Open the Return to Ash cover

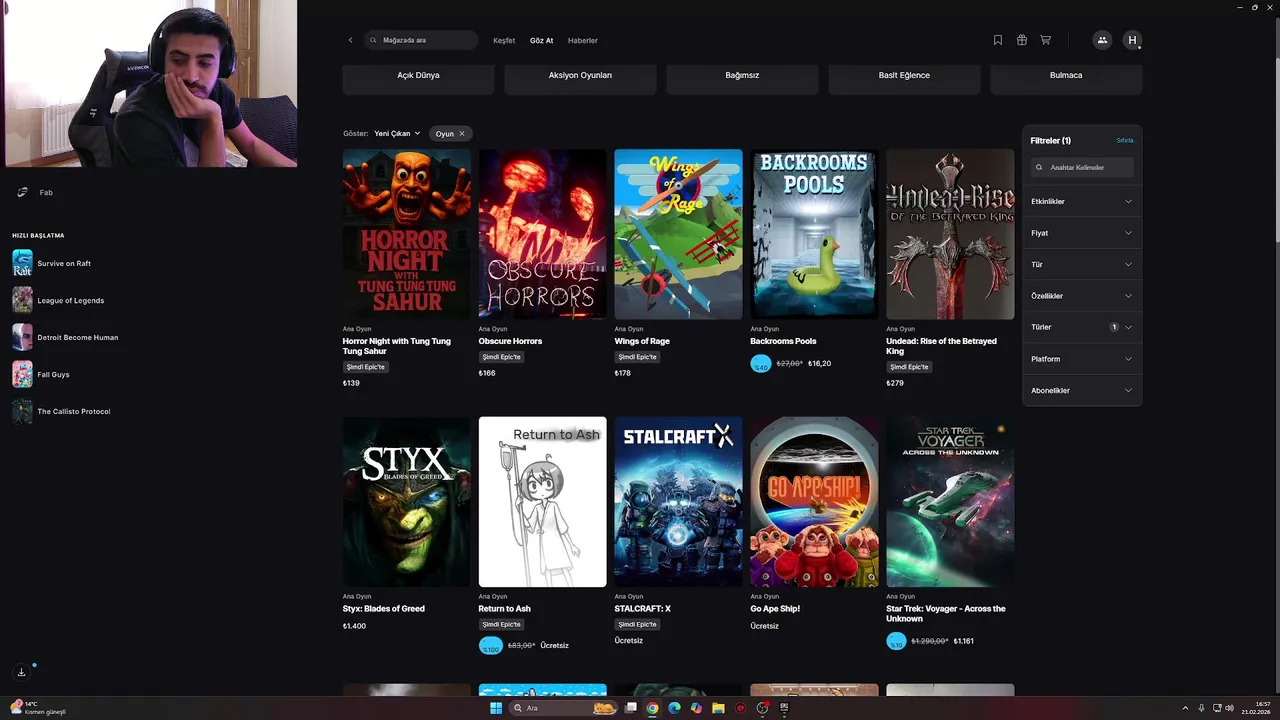(x=542, y=502)
